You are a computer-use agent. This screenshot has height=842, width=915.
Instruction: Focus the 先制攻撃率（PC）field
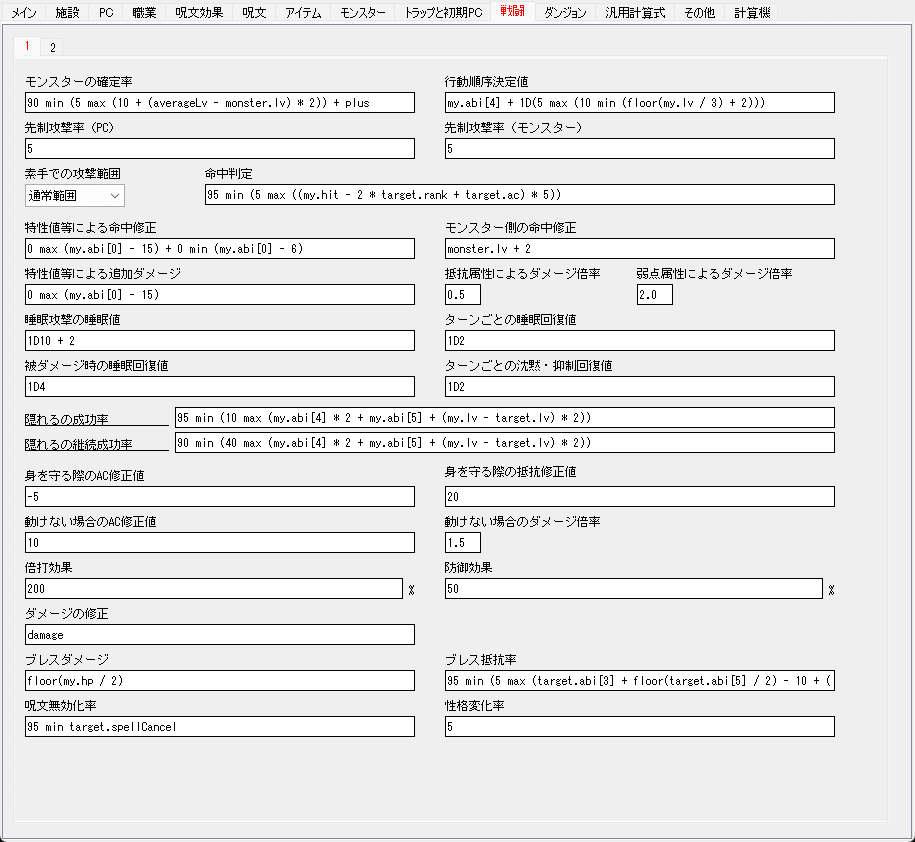[220, 148]
